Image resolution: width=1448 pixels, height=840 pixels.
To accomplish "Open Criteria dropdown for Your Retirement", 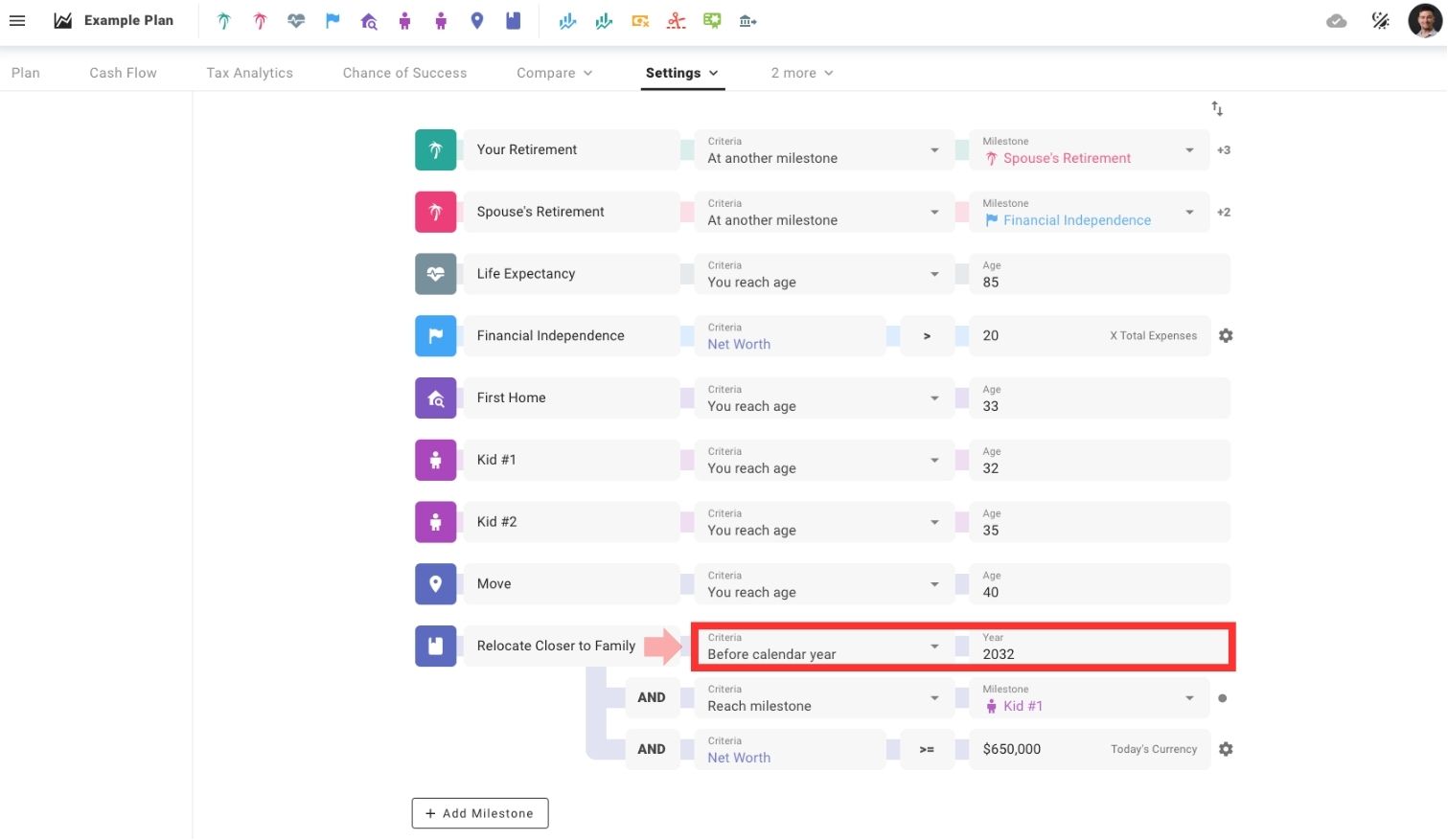I will (x=823, y=150).
